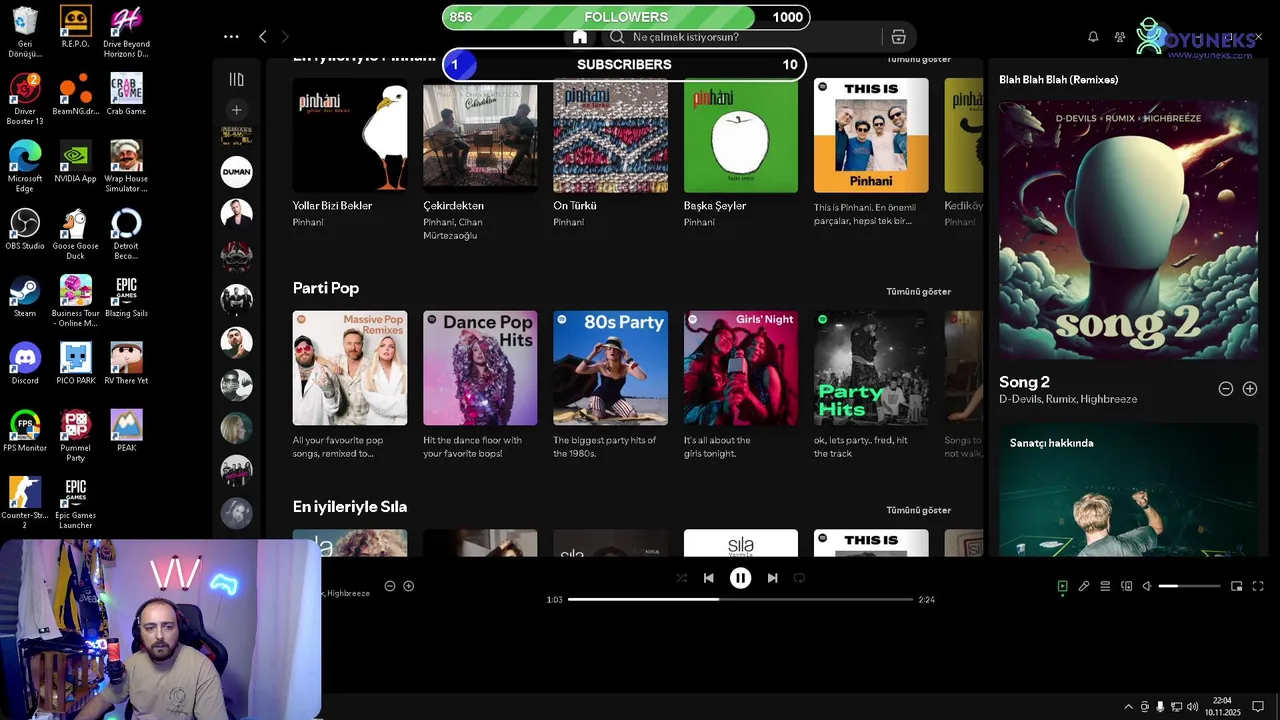Open the 80s Party playlist
The width and height of the screenshot is (1280, 720).
point(610,385)
